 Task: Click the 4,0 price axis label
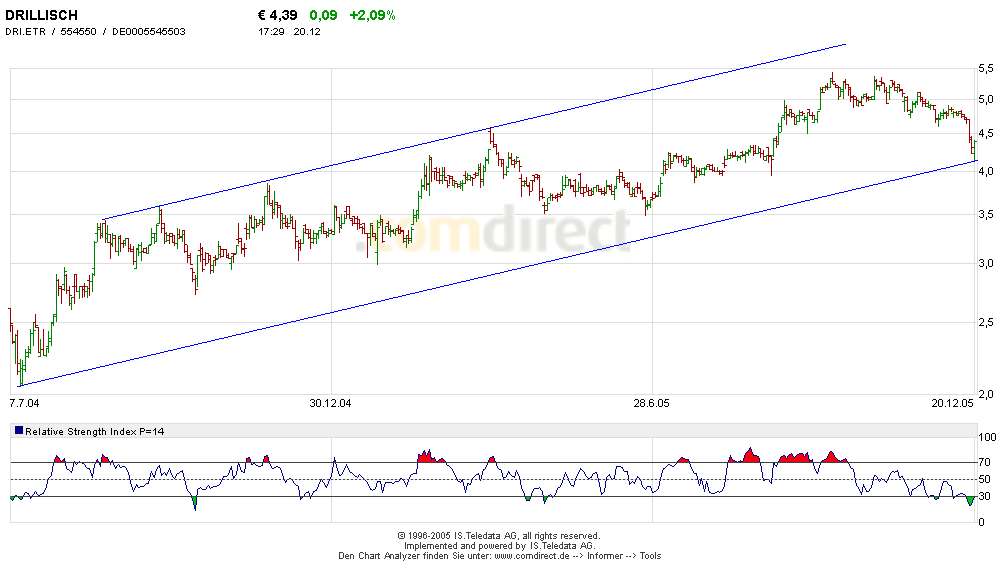click(985, 171)
